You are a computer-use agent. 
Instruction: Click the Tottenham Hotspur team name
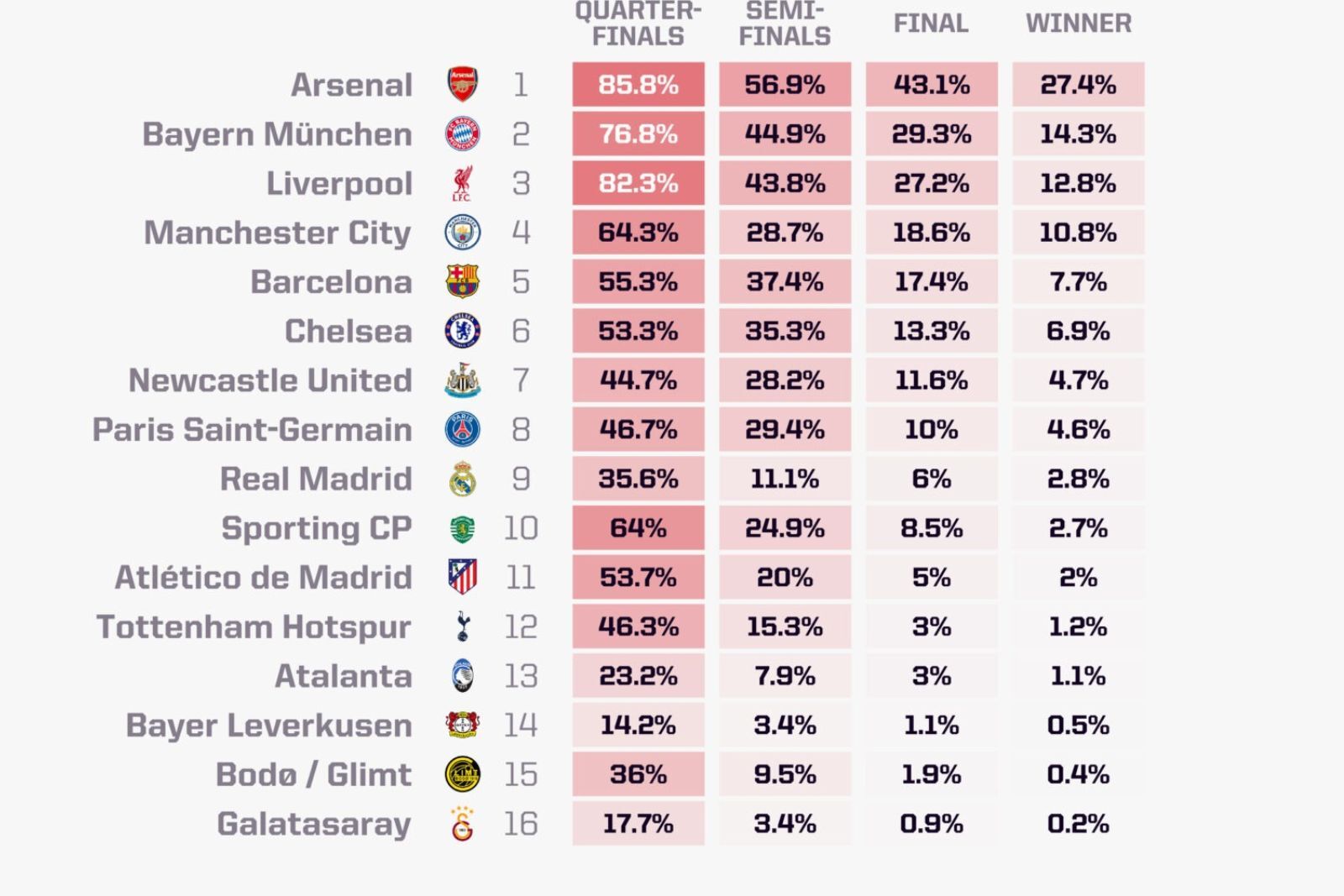coord(254,627)
